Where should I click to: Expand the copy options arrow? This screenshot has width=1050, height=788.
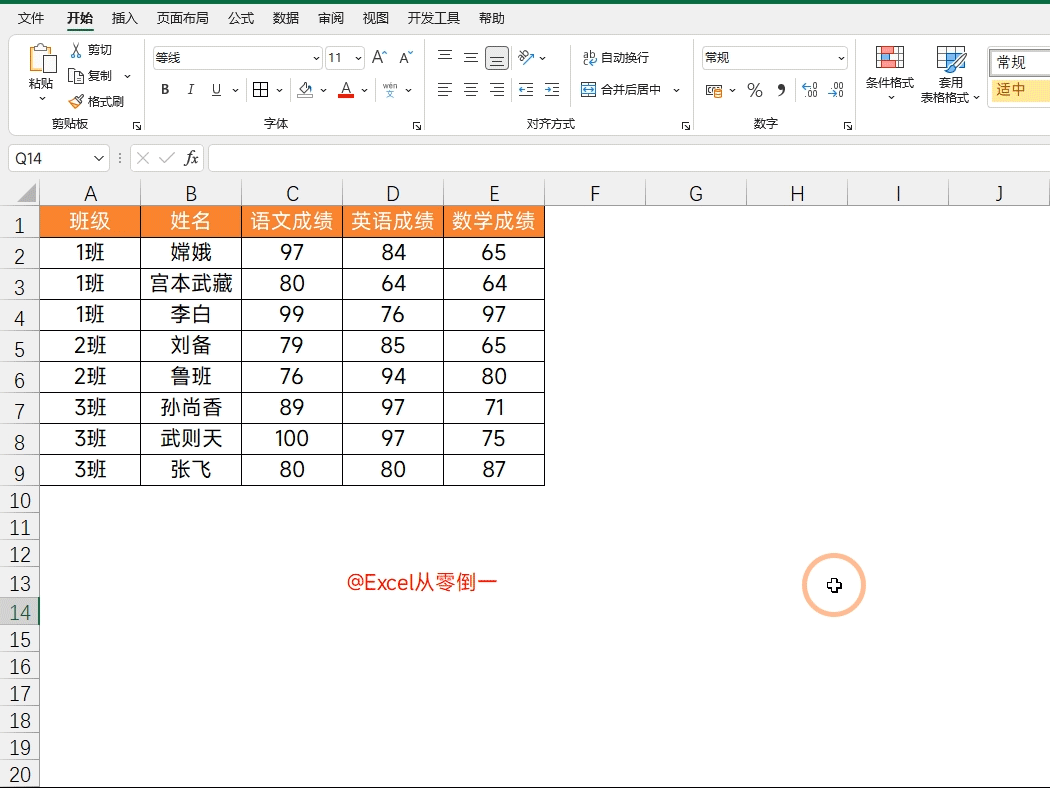tap(127, 76)
